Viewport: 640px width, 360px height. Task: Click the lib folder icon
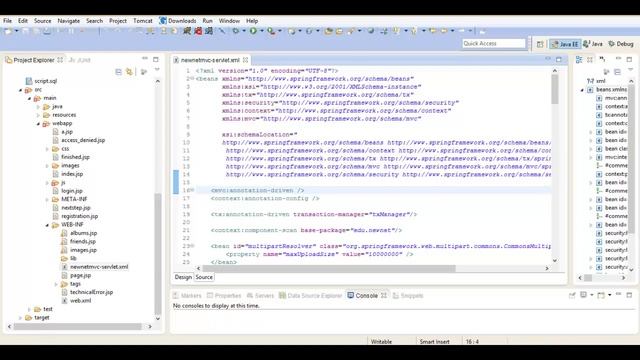[64, 258]
